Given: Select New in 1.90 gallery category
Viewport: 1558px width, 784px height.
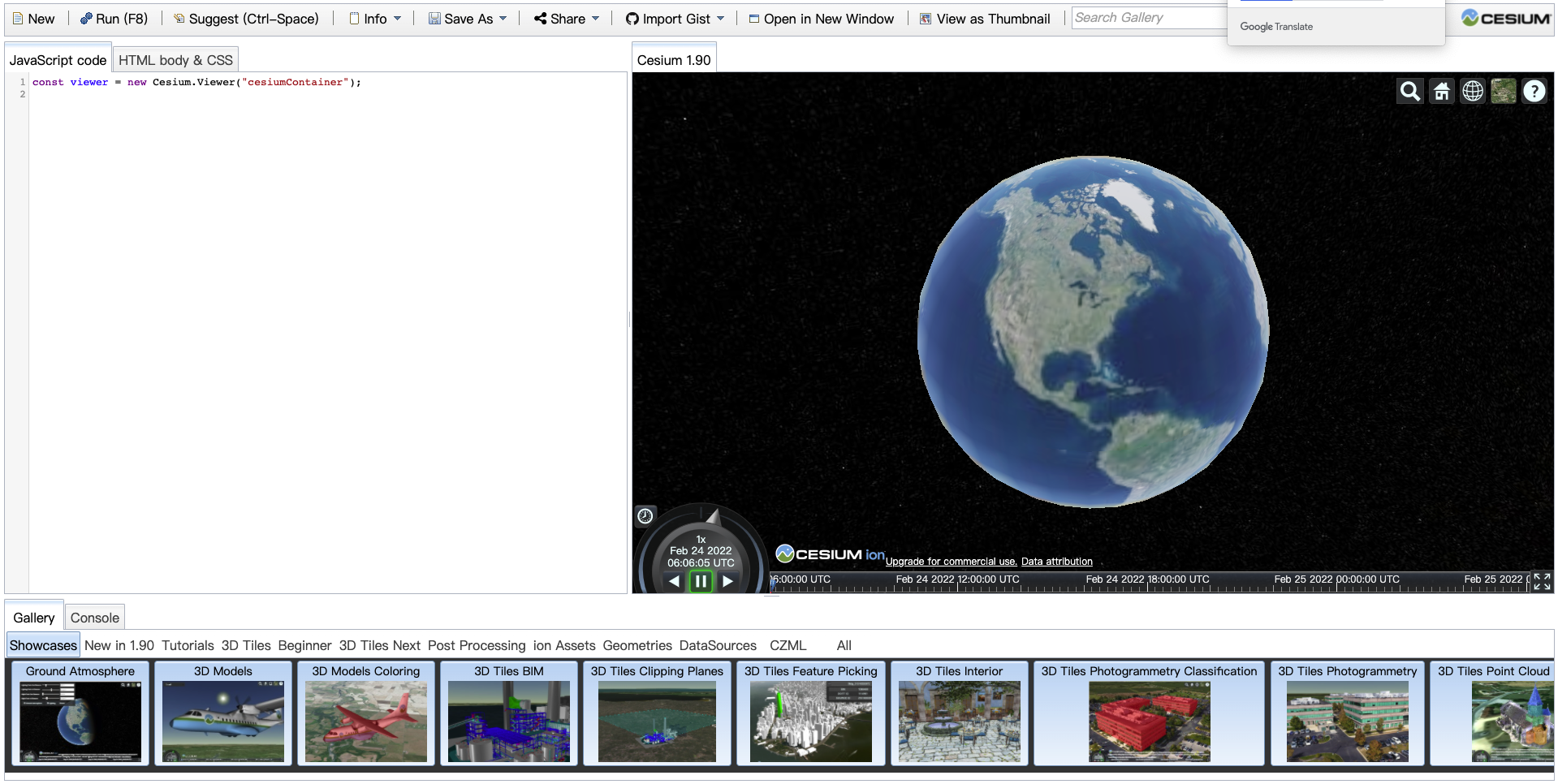Looking at the screenshot, I should click(x=119, y=645).
